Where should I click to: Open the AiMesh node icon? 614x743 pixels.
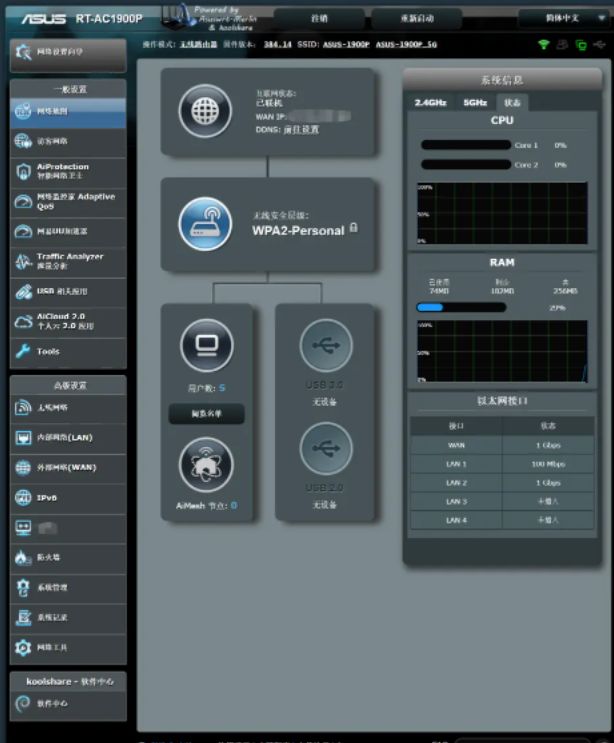coord(206,463)
